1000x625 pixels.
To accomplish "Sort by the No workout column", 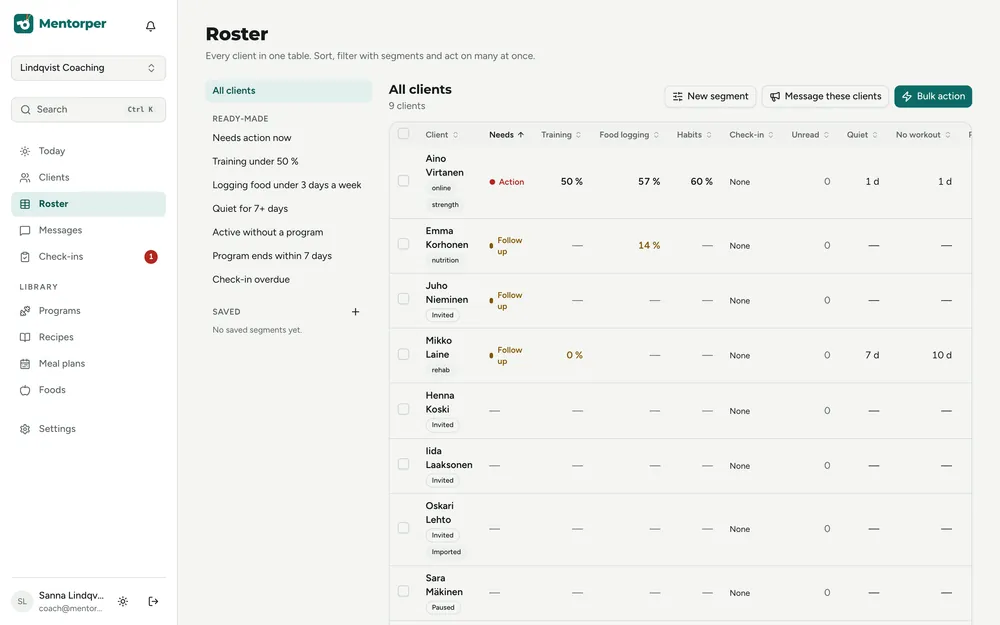I will (923, 135).
